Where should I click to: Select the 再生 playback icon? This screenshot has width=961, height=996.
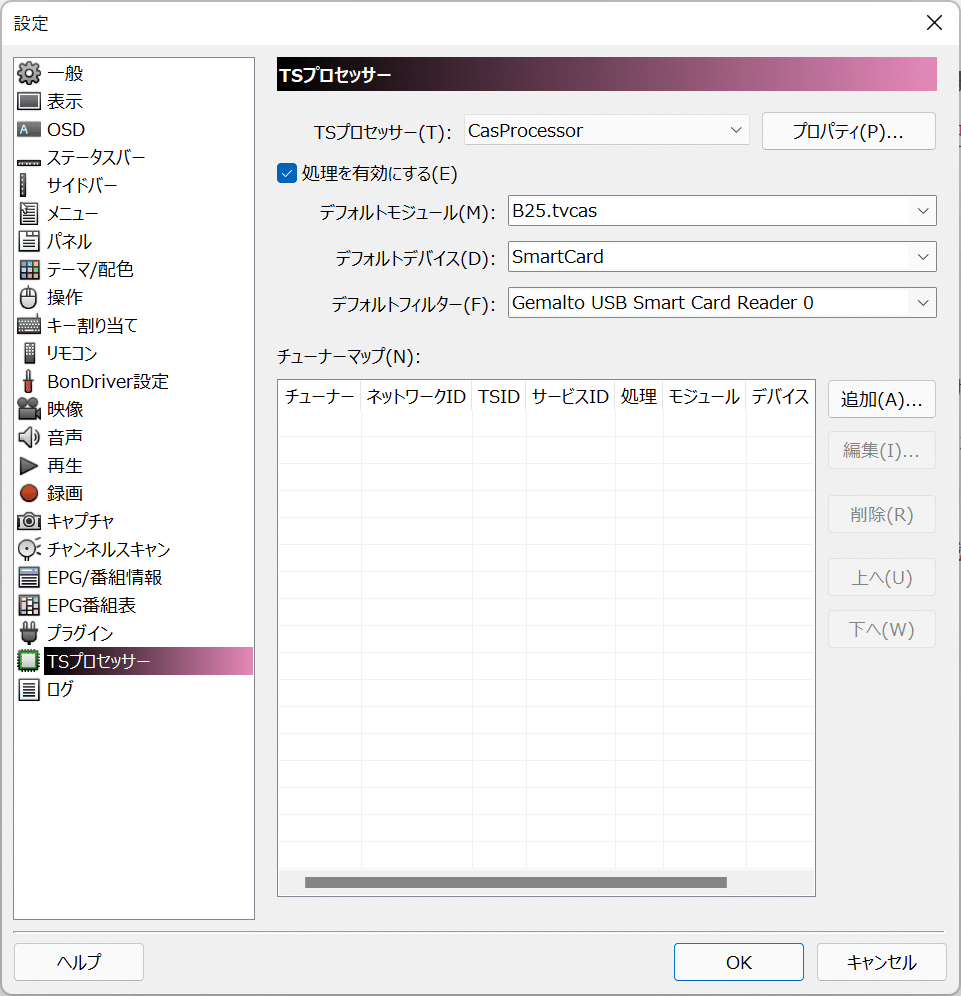(29, 465)
